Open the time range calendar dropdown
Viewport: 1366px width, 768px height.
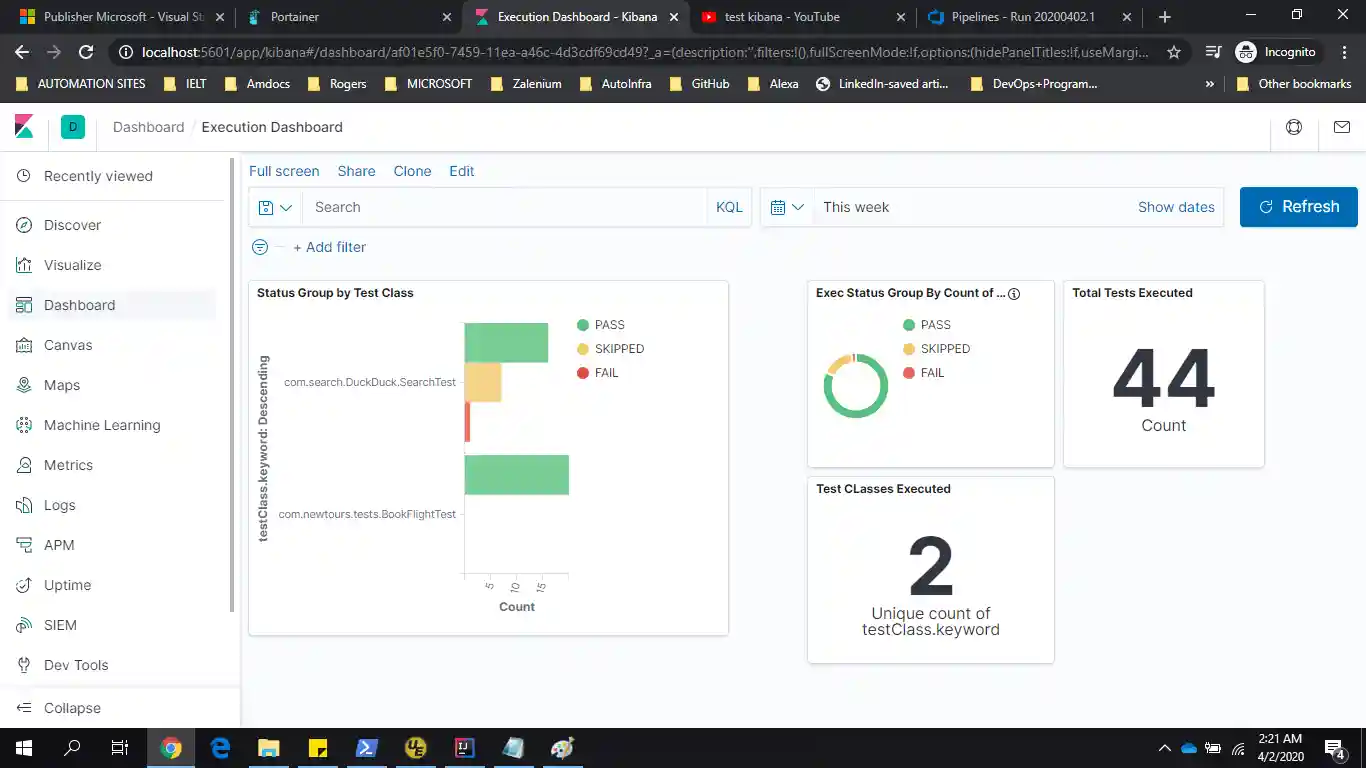pyautogui.click(x=787, y=207)
